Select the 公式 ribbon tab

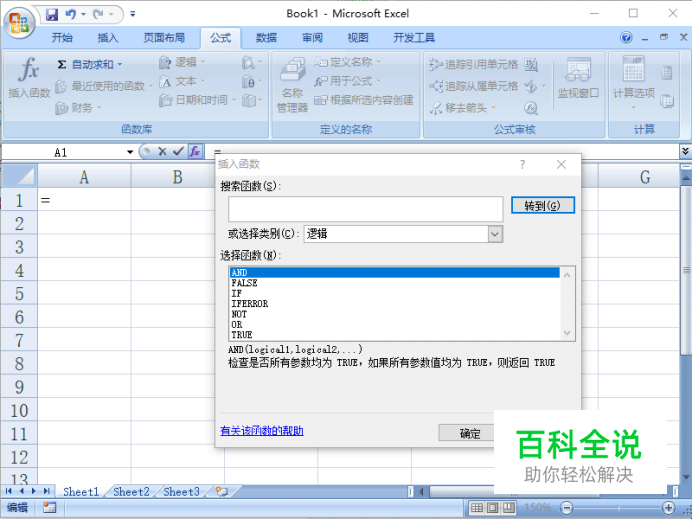pos(221,38)
